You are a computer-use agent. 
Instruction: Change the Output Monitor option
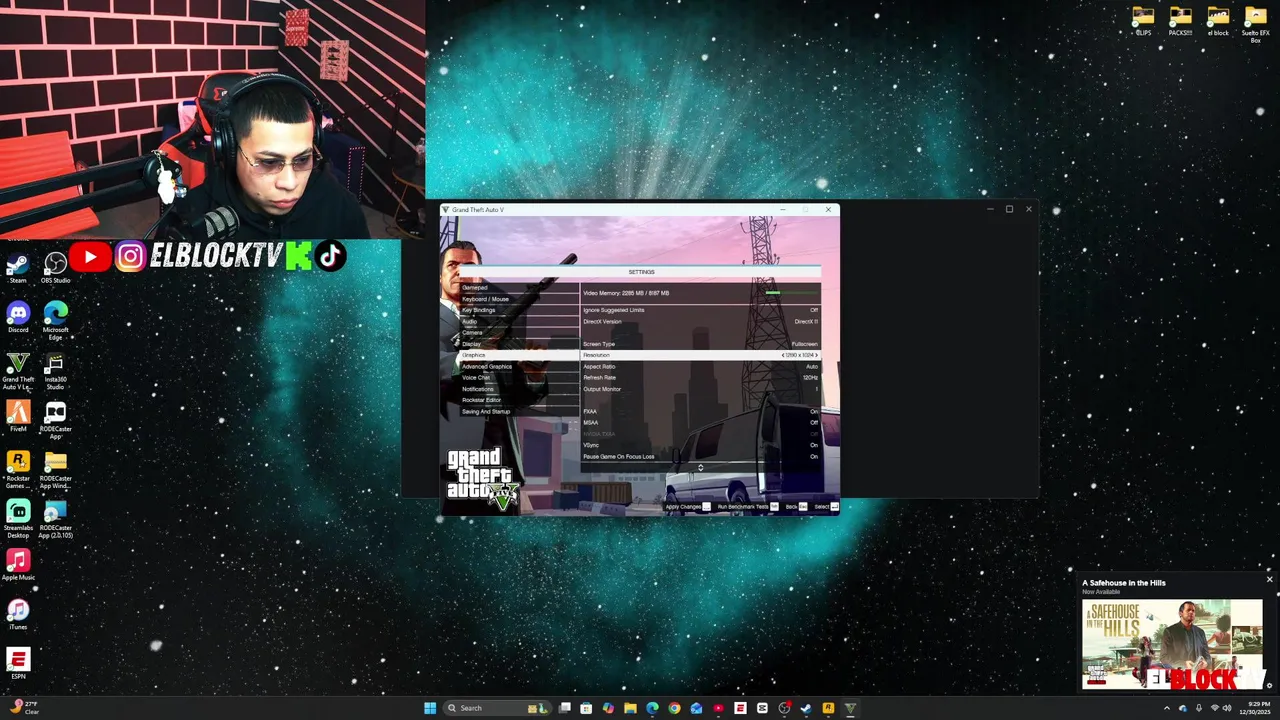click(700, 389)
